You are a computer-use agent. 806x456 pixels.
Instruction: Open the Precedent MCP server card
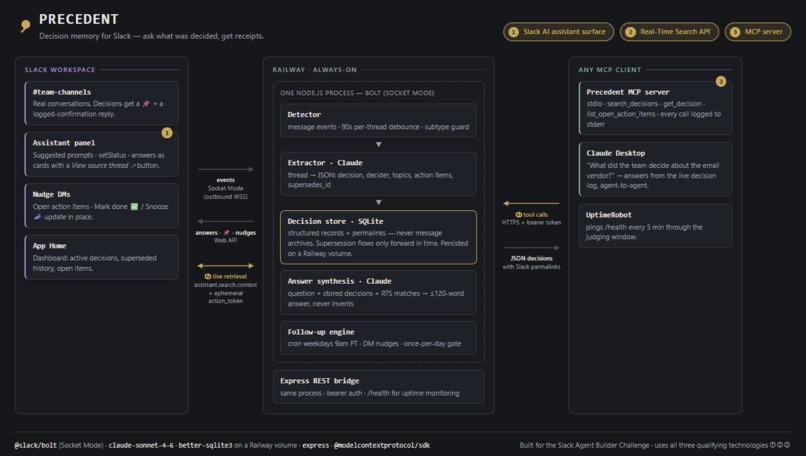[655, 108]
